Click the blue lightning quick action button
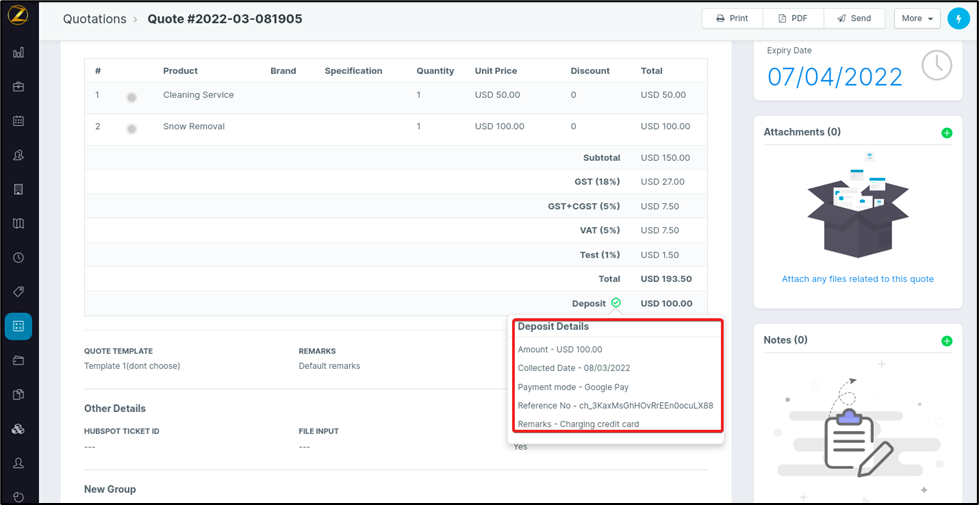The image size is (979, 505). tap(958, 18)
